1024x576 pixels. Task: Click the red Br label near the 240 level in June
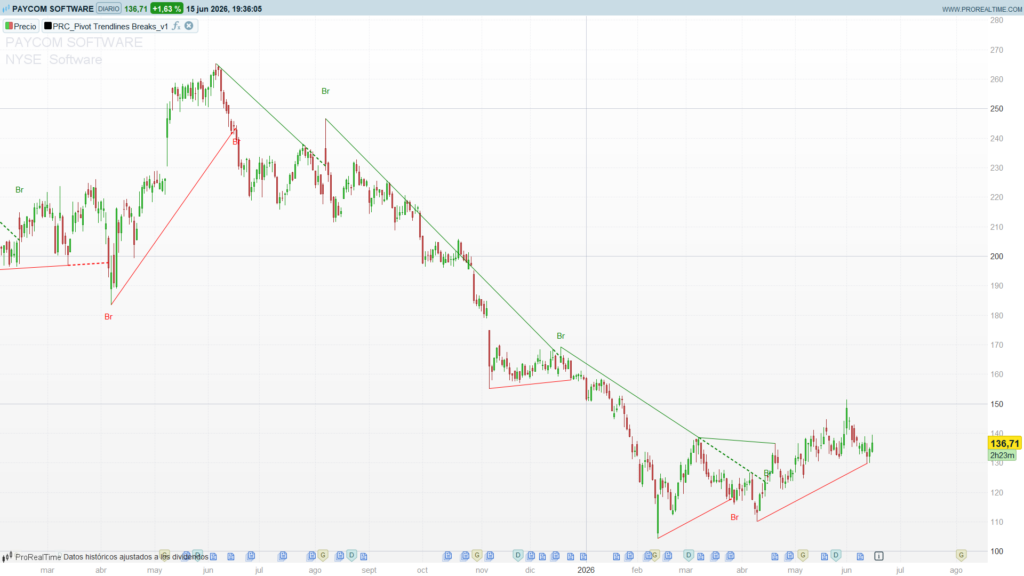coord(236,142)
